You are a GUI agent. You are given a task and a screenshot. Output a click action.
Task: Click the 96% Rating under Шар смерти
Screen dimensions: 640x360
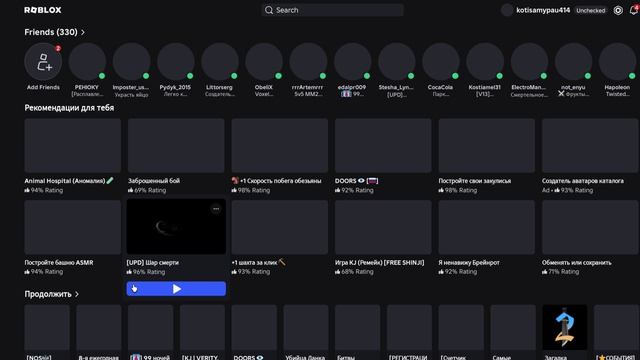(x=146, y=272)
